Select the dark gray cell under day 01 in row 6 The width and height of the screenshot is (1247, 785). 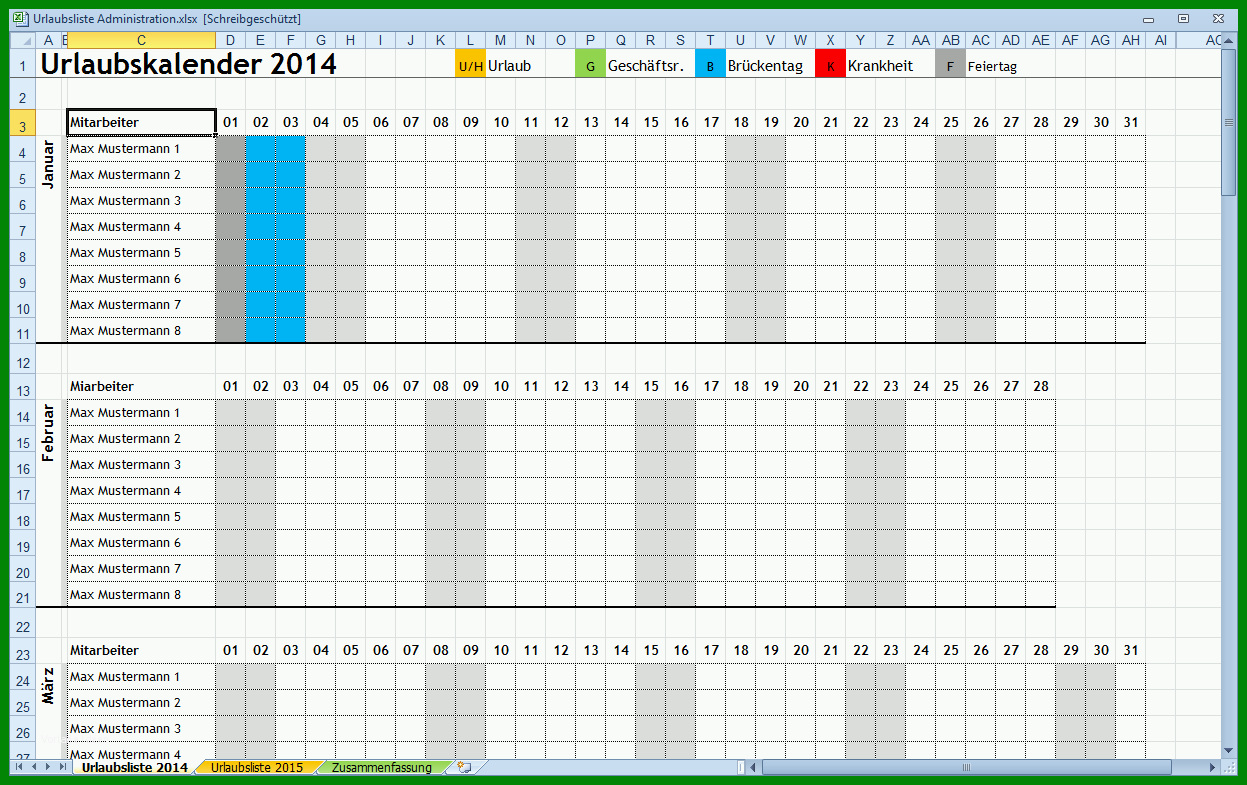pos(230,201)
